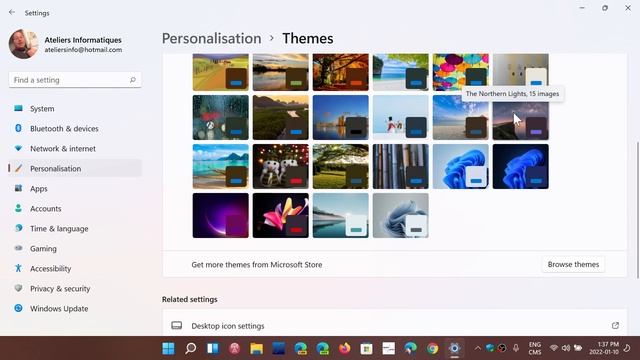Select the purple Glow theme
The image size is (640, 360).
(220, 216)
